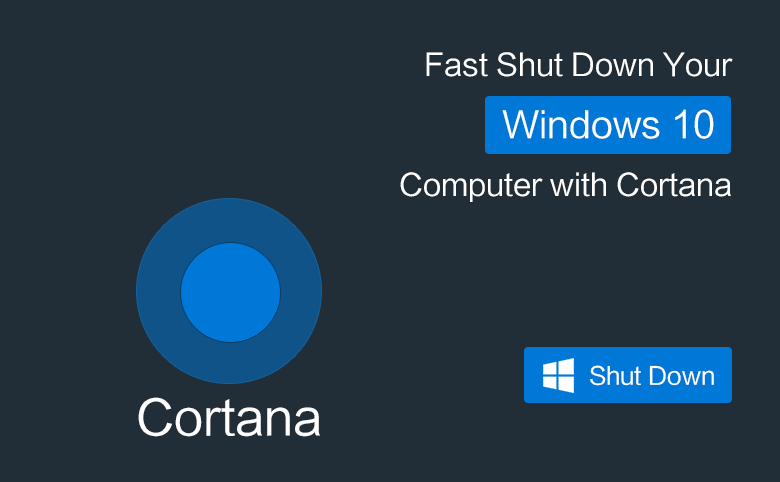Click the word Computer in the subtitle
780x482 pixels.
471,186
